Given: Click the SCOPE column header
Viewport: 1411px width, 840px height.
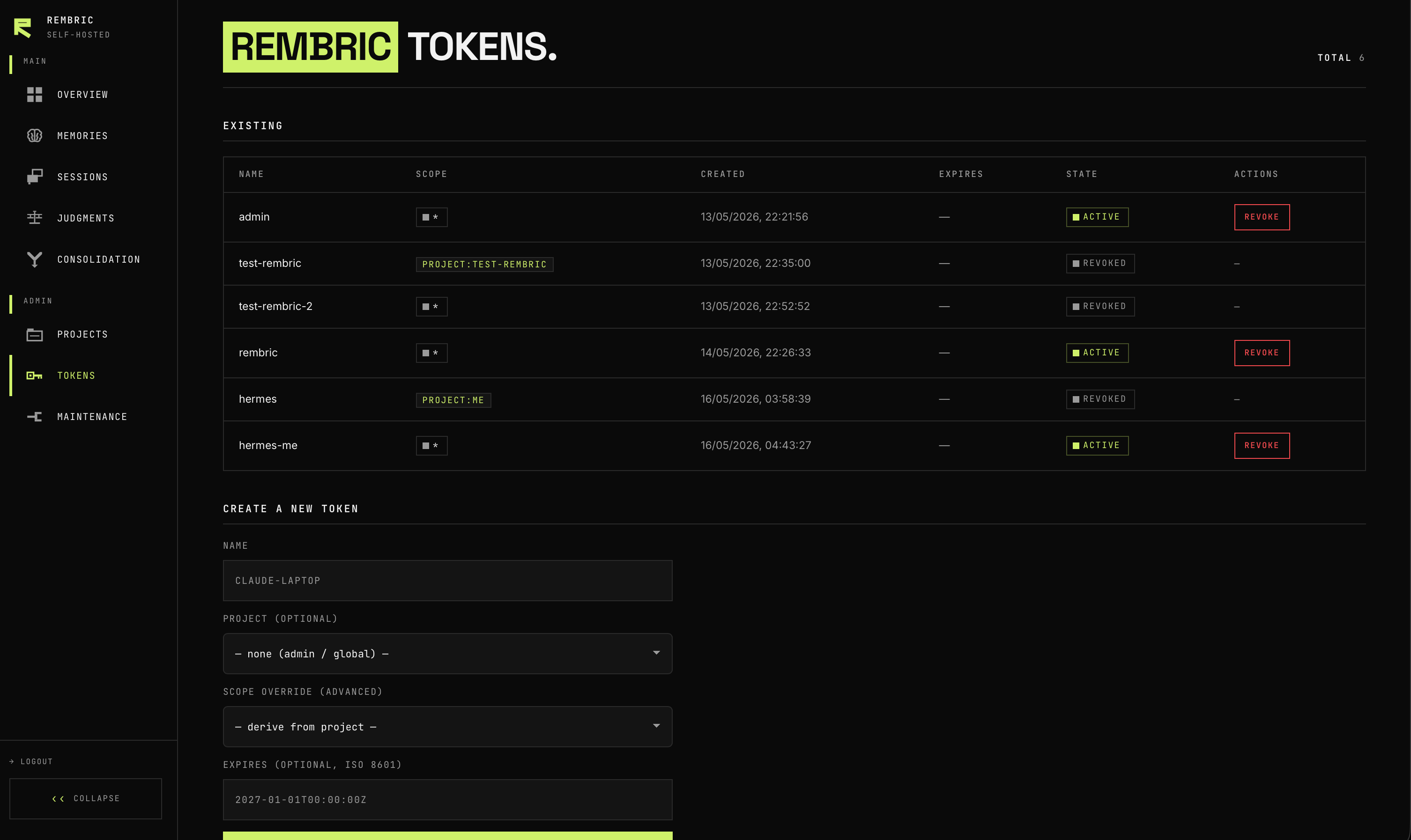Looking at the screenshot, I should (431, 174).
